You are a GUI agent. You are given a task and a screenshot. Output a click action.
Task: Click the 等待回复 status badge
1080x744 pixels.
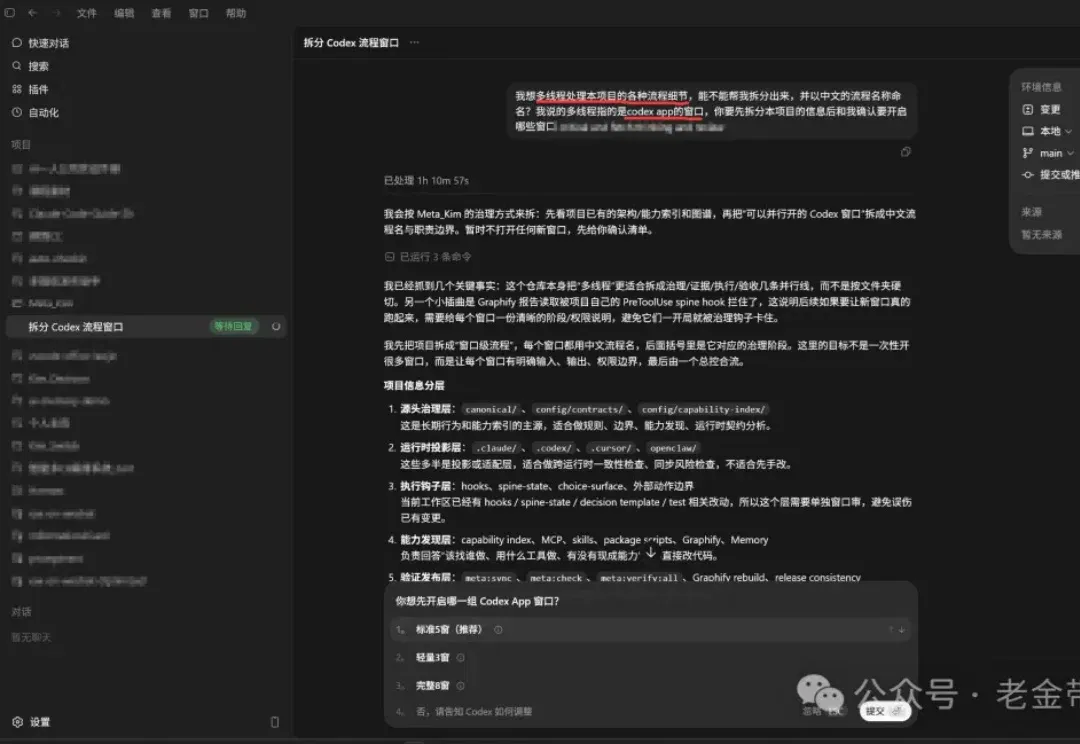233,326
